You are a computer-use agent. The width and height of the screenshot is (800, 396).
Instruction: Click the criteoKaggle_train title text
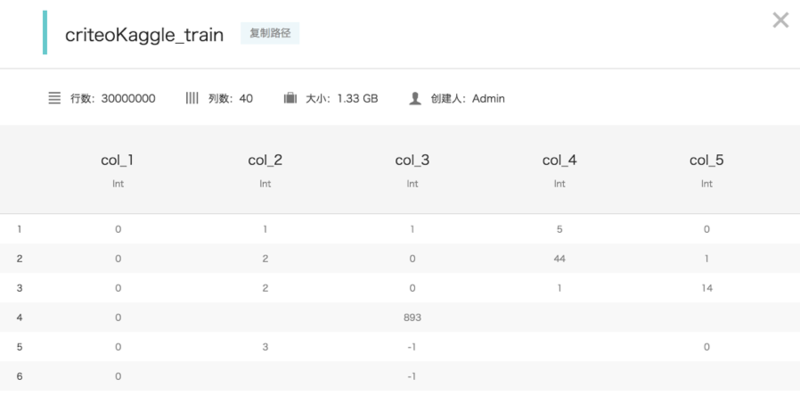tap(144, 35)
